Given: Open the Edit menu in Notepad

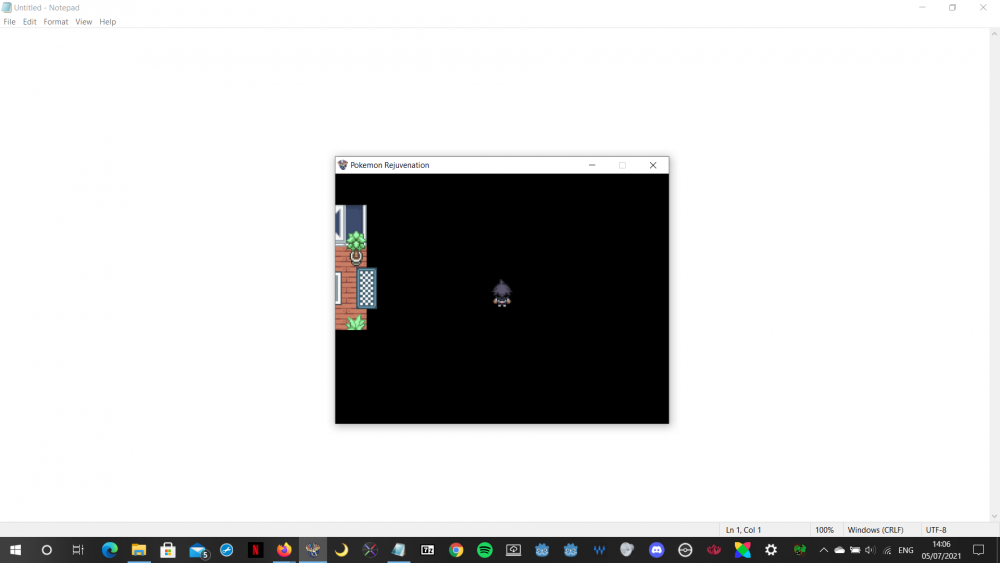Looking at the screenshot, I should 29,22.
